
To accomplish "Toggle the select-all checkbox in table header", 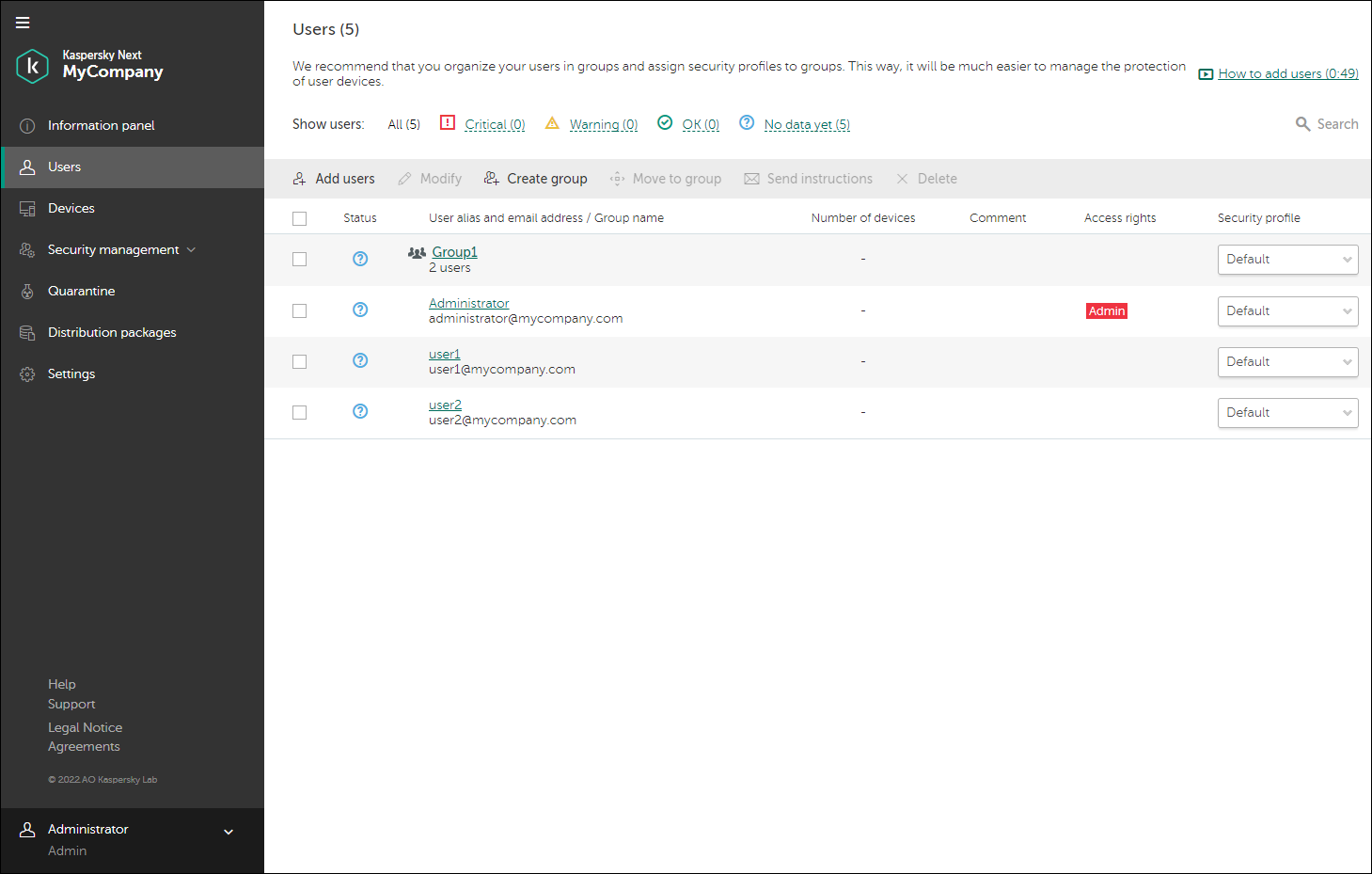I will [299, 217].
